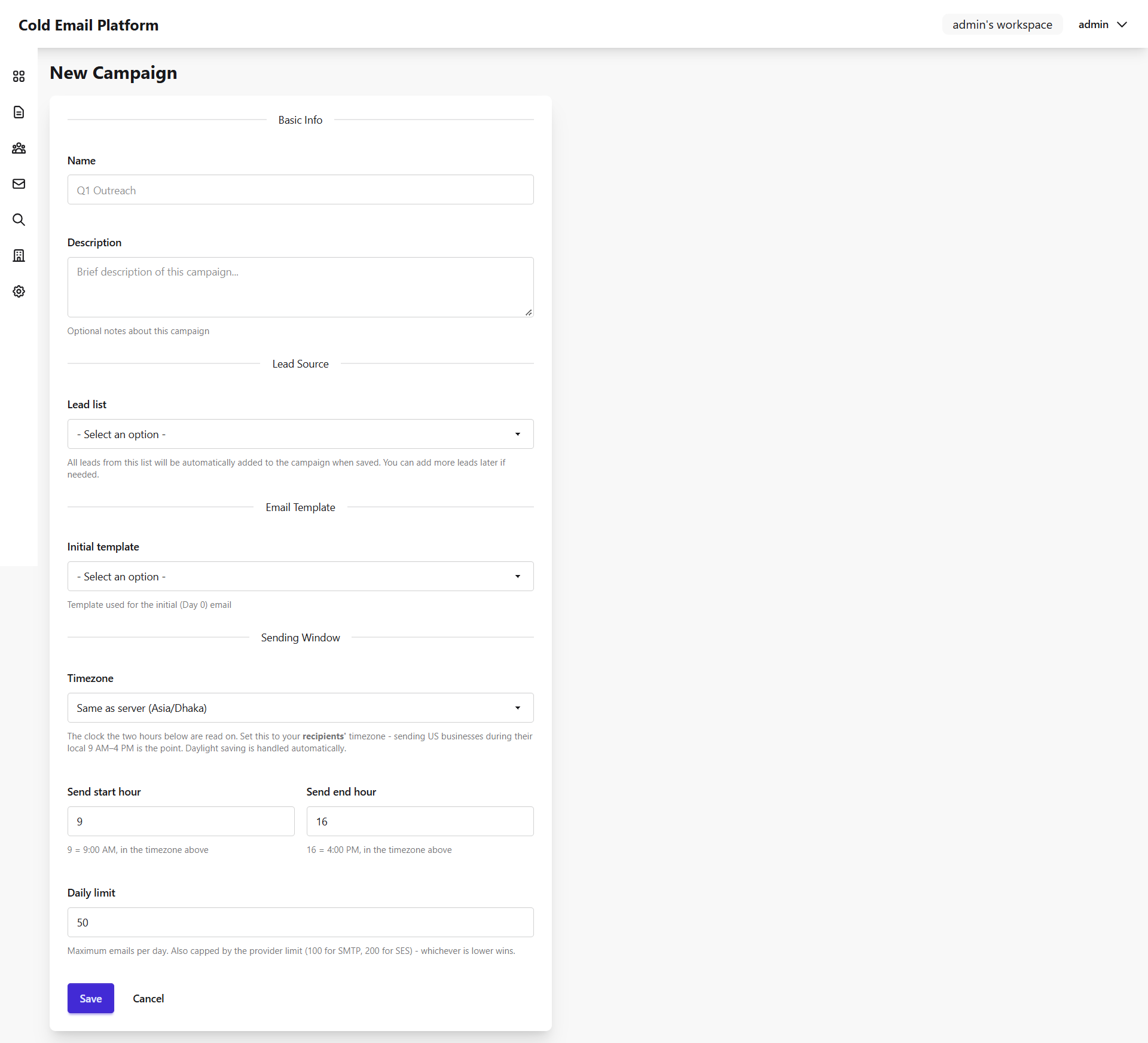This screenshot has width=1148, height=1043.
Task: Click the admin's workspace badge
Action: 1002,25
